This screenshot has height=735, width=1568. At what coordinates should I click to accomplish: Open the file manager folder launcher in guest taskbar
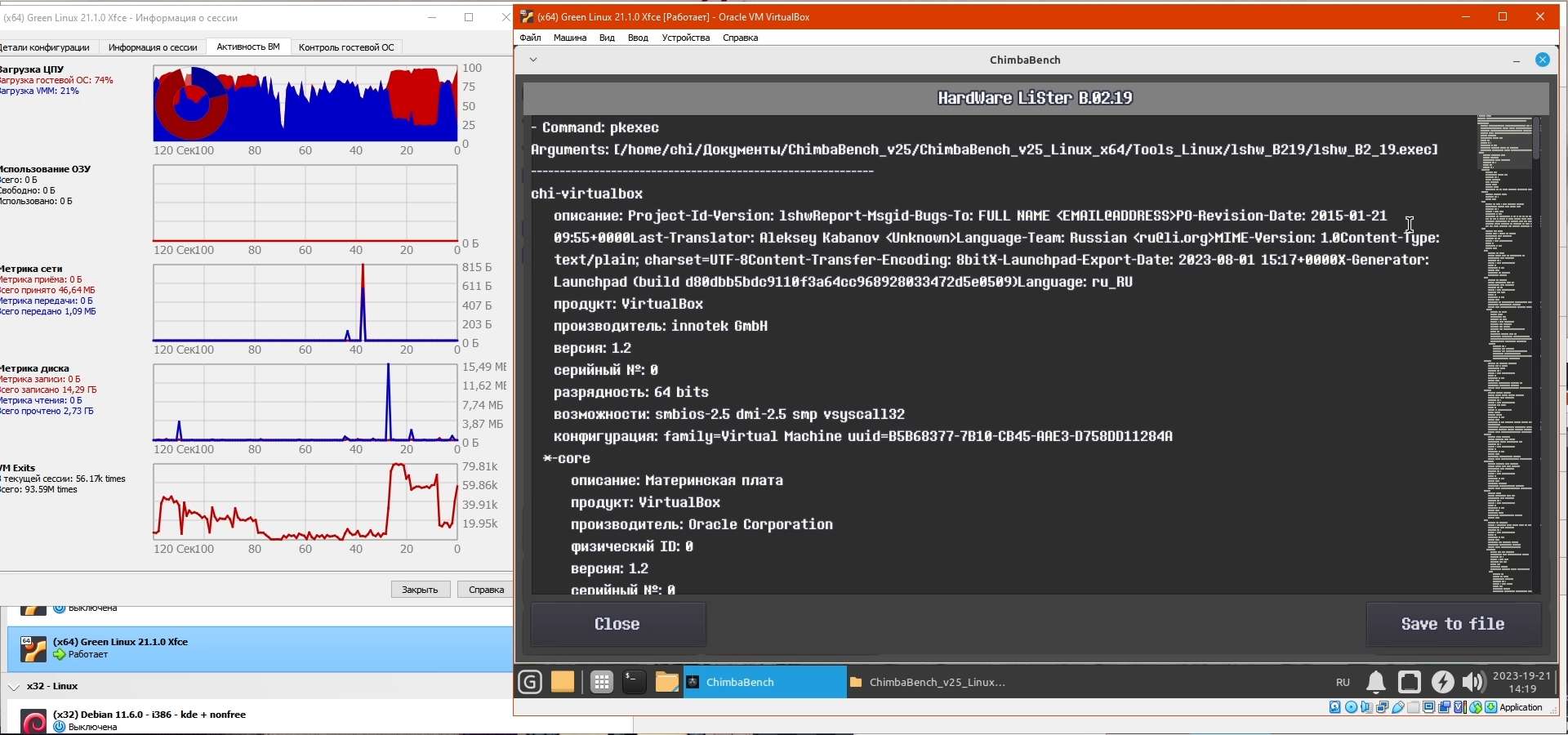click(x=667, y=682)
